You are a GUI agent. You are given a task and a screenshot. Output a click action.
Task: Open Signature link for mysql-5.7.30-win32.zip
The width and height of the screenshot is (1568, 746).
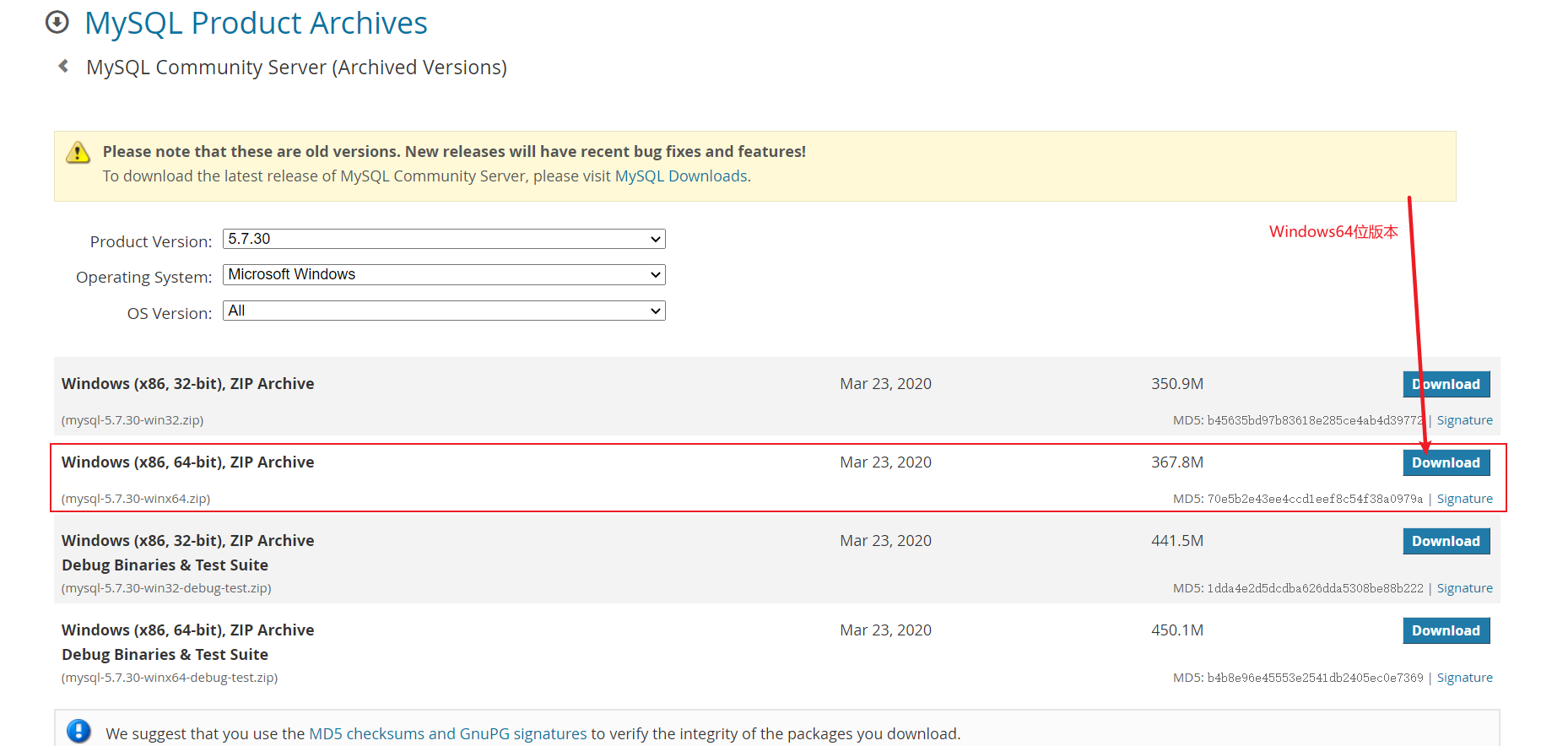1465,420
